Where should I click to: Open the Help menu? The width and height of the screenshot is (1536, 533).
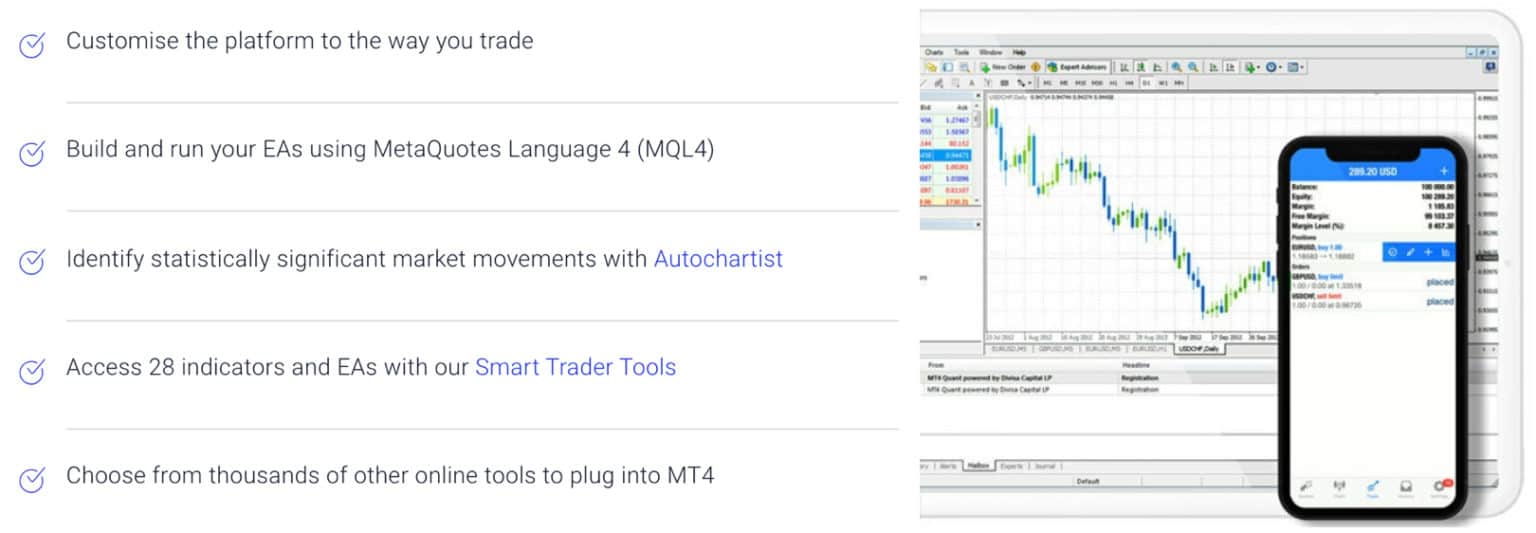1019,52
